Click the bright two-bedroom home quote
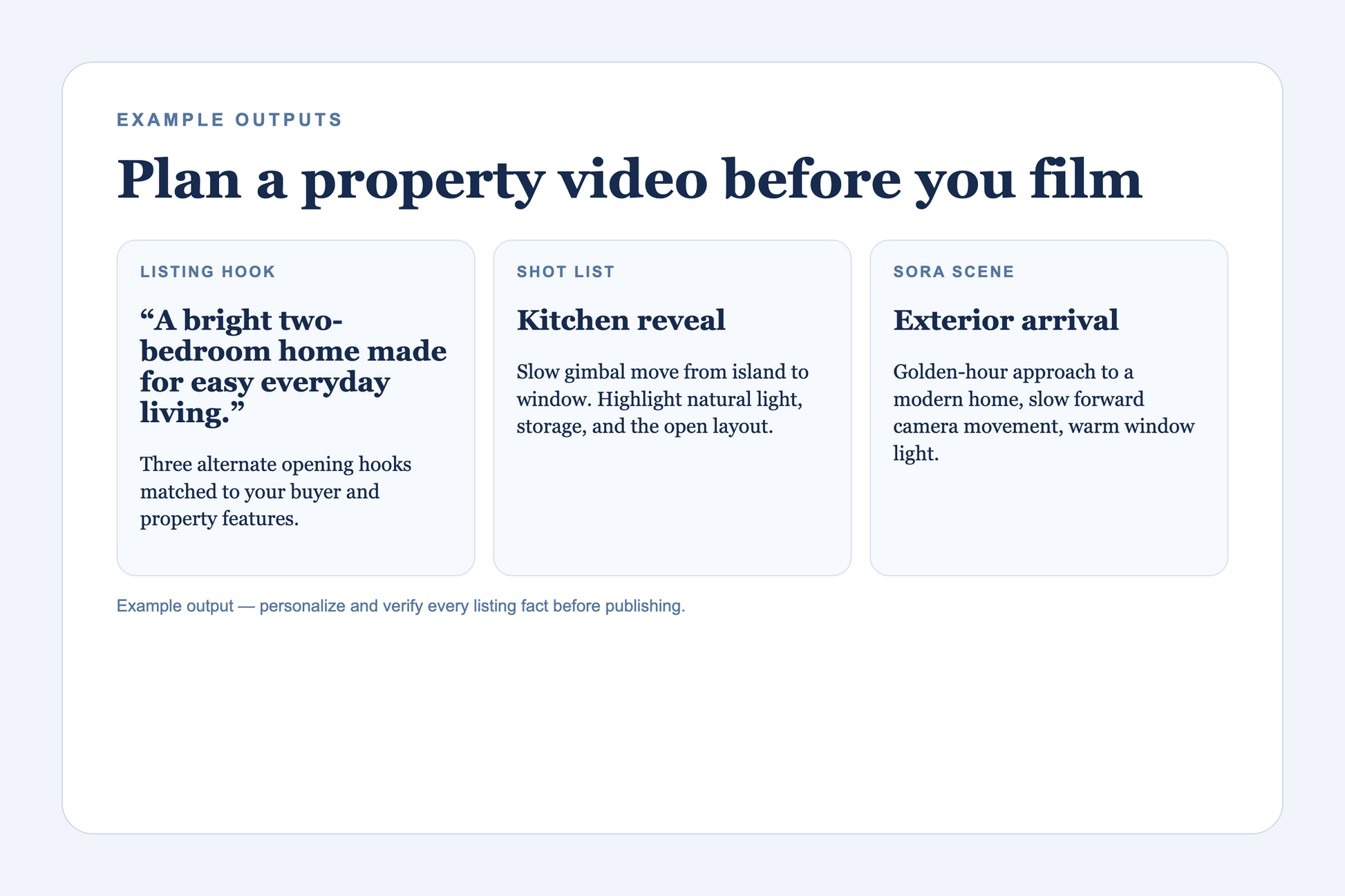Viewport: 1345px width, 896px height. (x=293, y=366)
